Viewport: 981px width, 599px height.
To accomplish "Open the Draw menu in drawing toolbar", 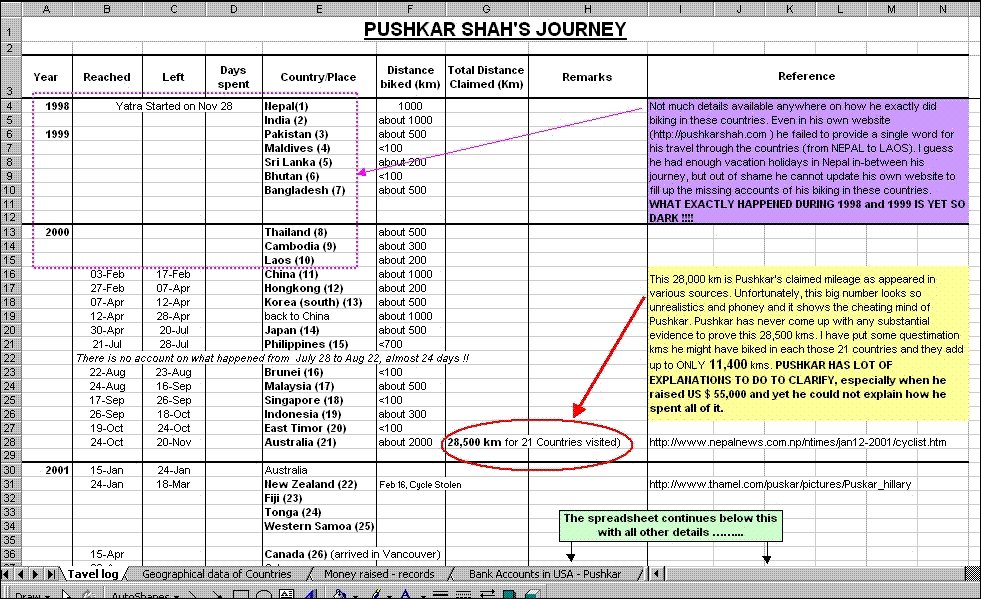I will tap(30, 595).
